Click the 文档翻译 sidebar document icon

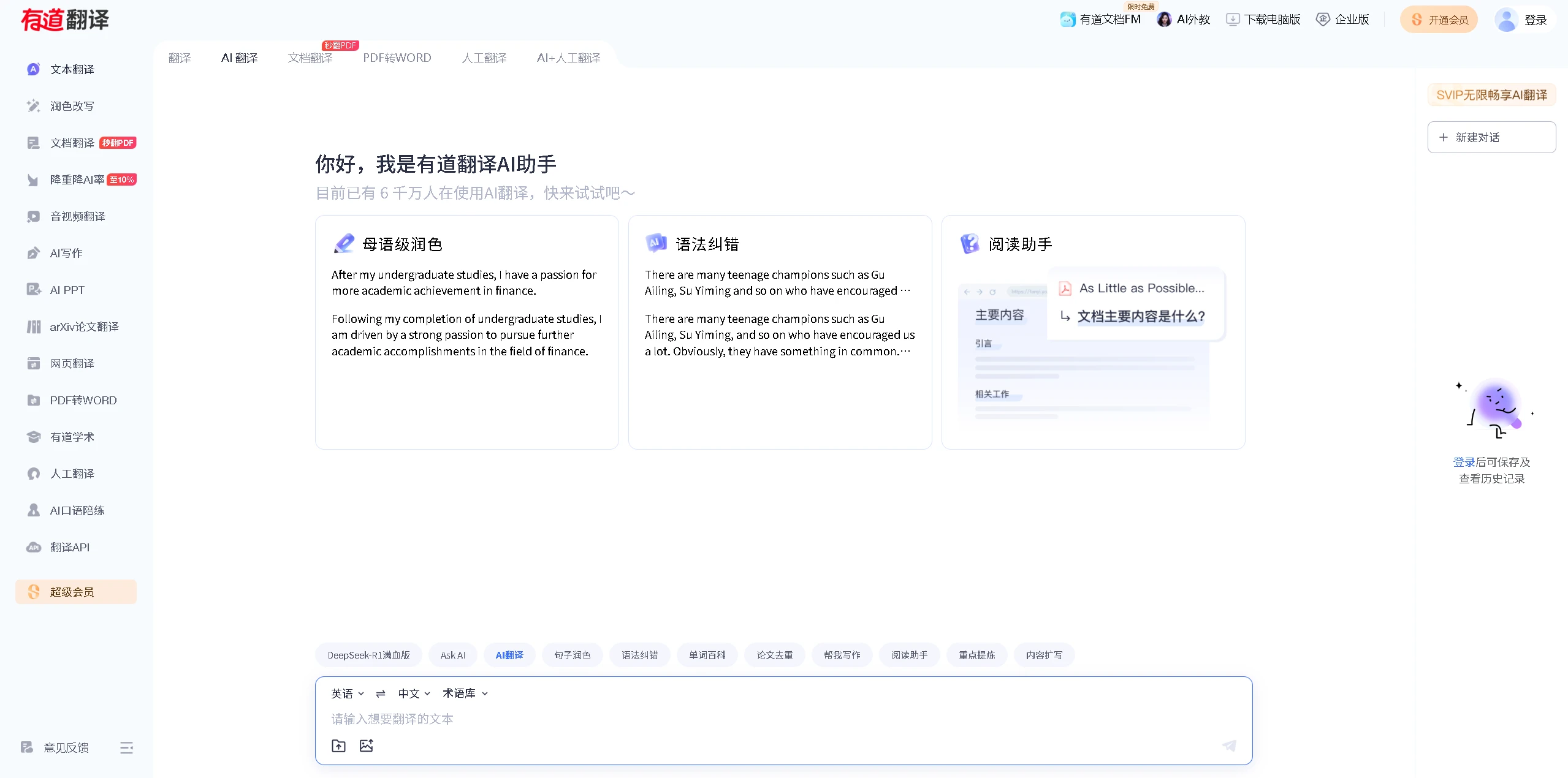tap(34, 143)
